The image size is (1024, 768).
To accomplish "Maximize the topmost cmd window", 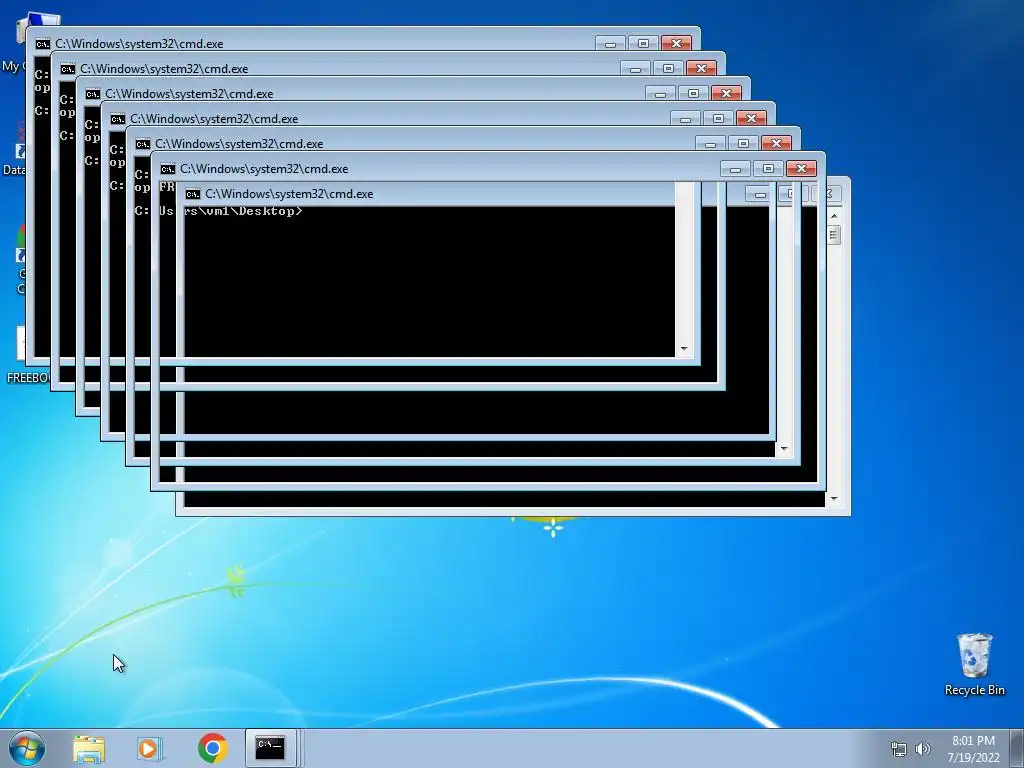I will [643, 44].
